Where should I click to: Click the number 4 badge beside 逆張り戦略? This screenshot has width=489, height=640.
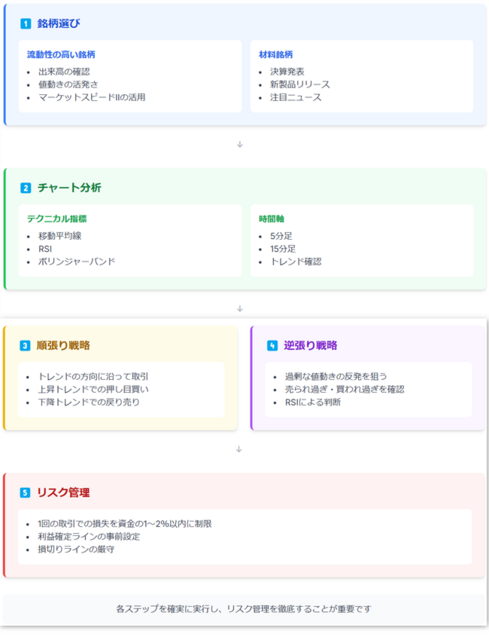[272, 346]
